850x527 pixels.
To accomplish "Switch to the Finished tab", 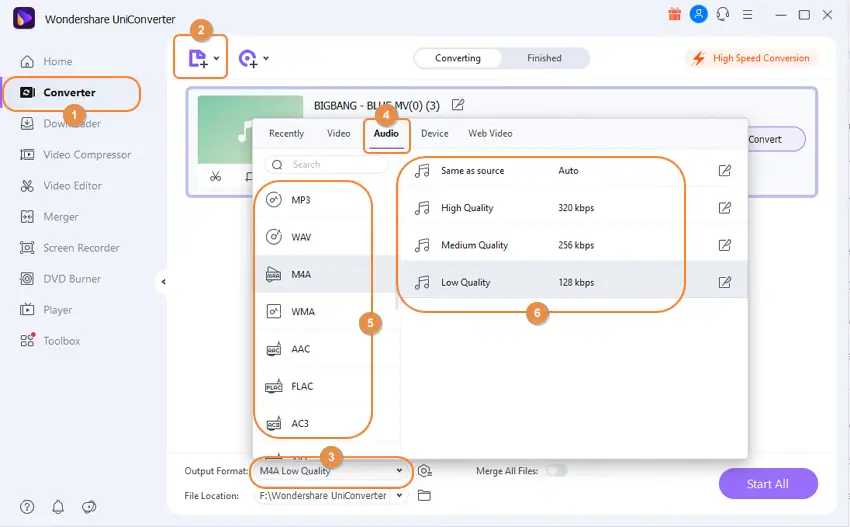I will click(x=544, y=58).
